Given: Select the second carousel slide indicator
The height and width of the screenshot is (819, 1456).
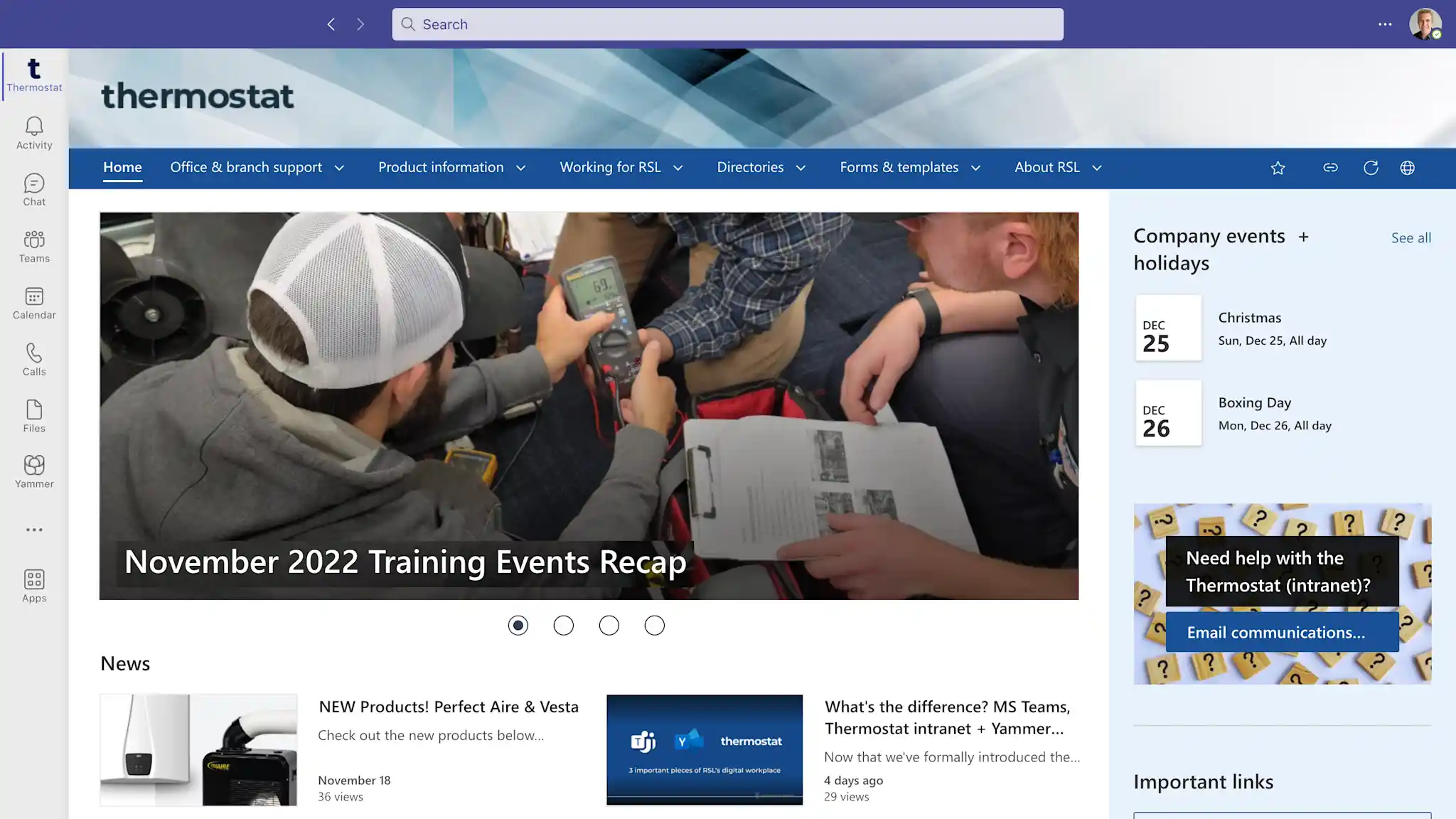Looking at the screenshot, I should (x=563, y=626).
